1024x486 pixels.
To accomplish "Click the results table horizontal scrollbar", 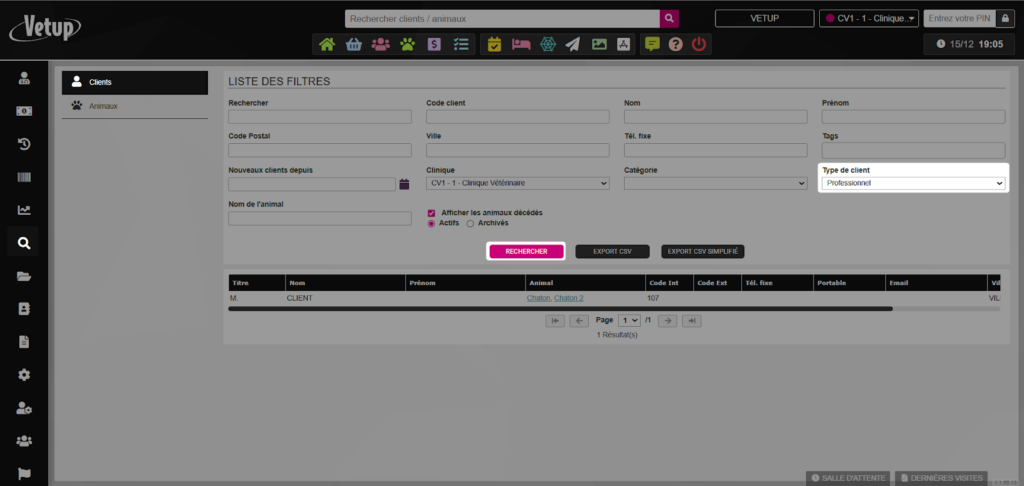I will pos(560,309).
